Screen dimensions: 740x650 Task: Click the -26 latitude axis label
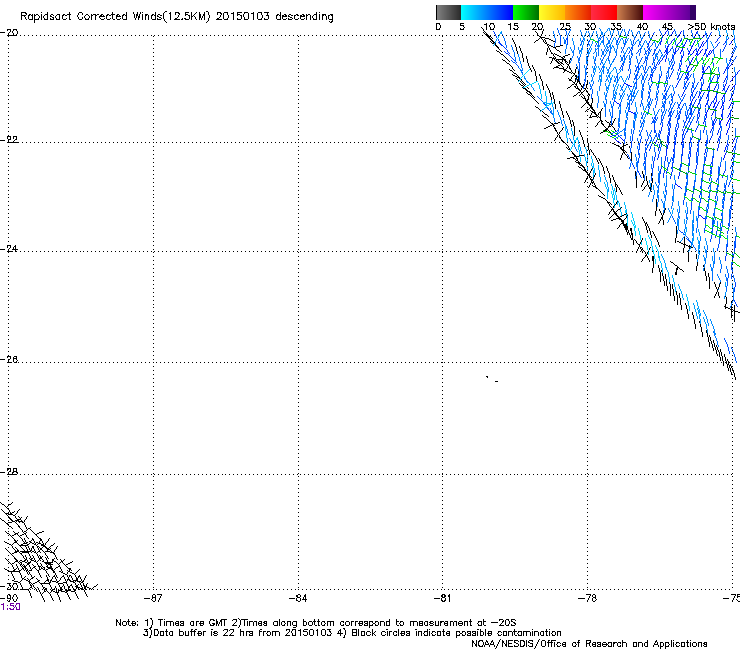click(9, 360)
